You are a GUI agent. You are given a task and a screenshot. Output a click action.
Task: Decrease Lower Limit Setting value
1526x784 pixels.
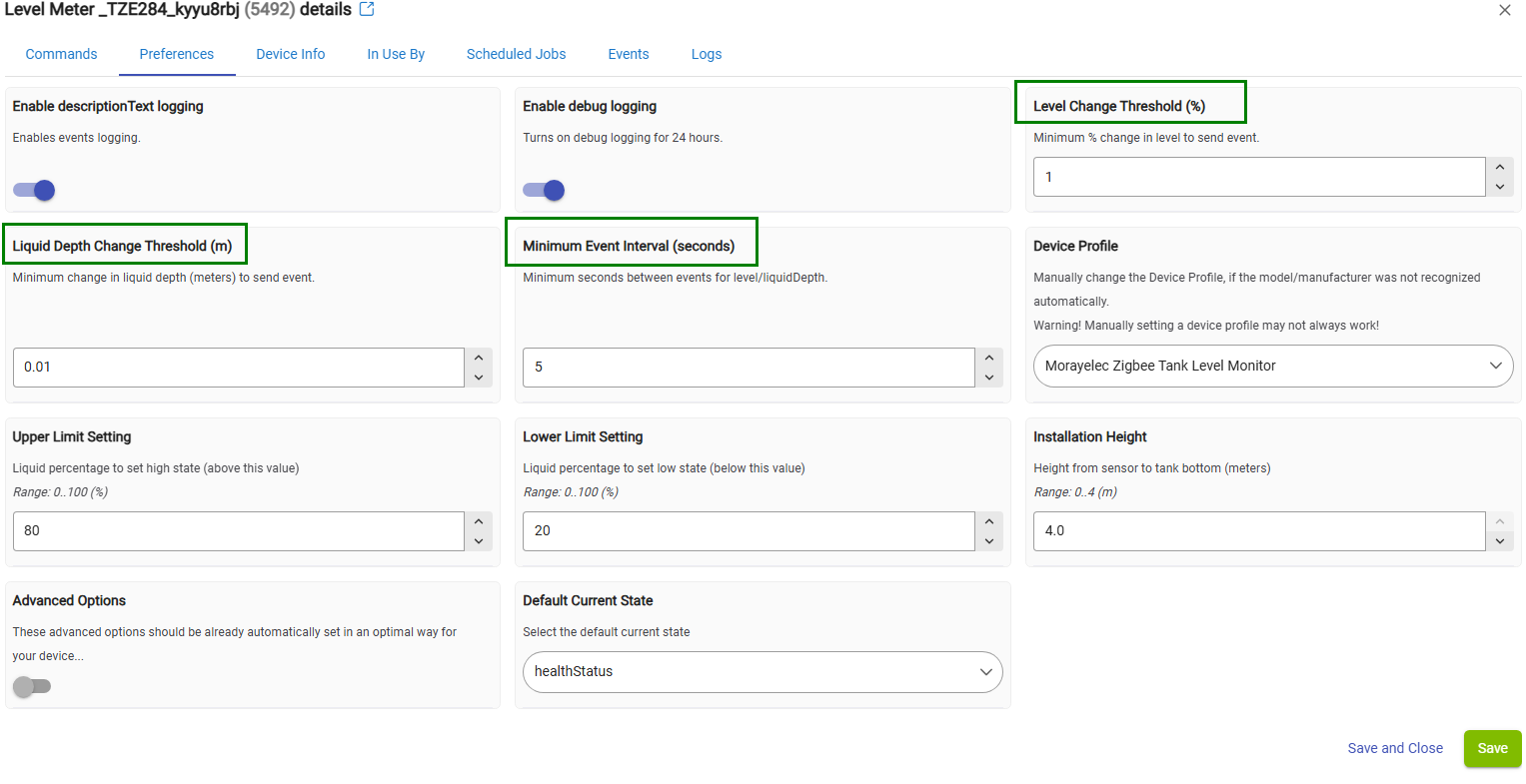click(988, 541)
